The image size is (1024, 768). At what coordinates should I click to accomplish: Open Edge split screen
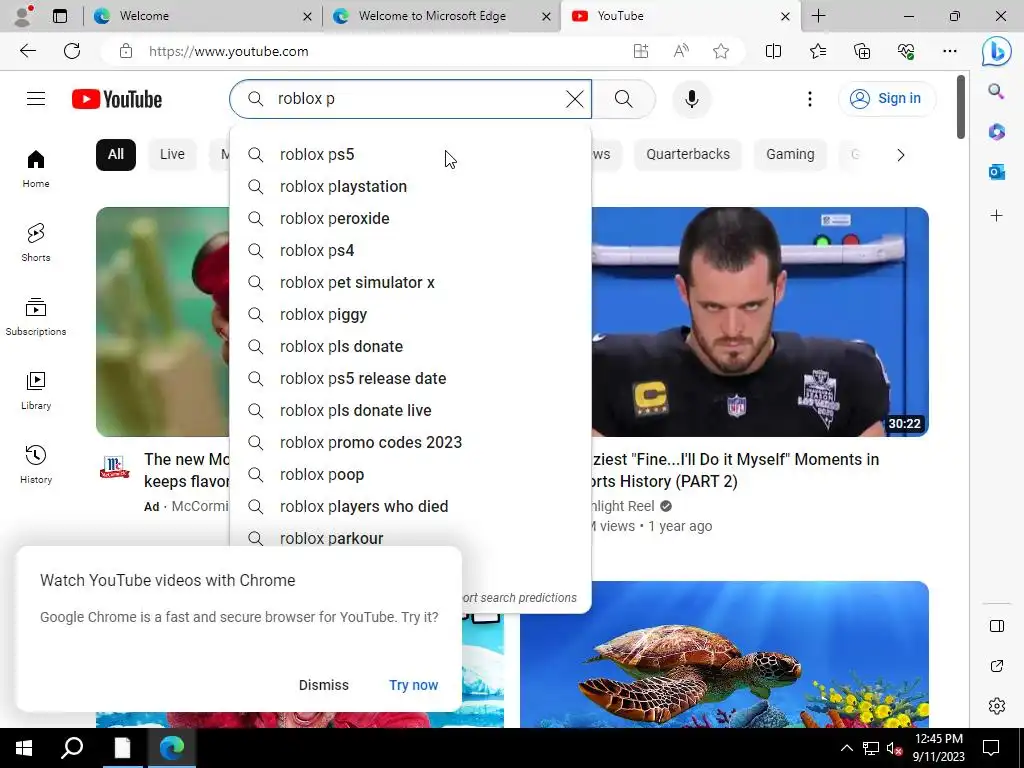(x=773, y=51)
